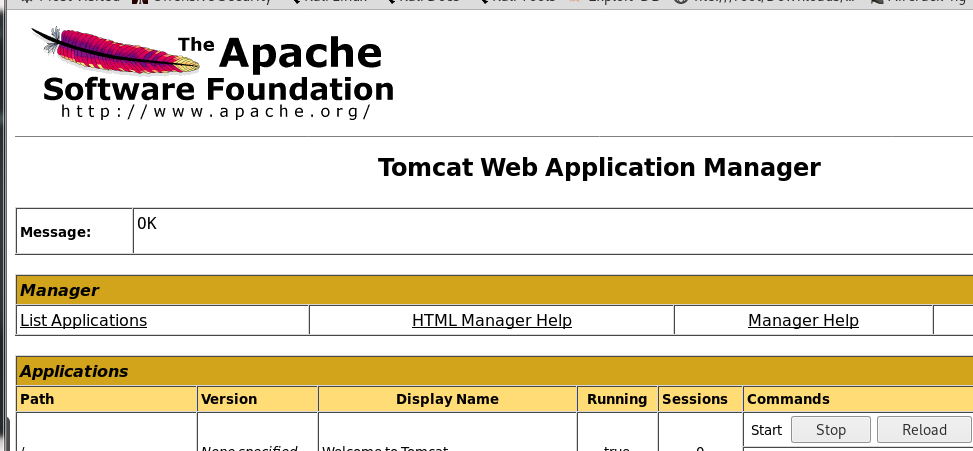Click the Reload button for the root application
Screen dimensions: 973x451
click(924, 429)
